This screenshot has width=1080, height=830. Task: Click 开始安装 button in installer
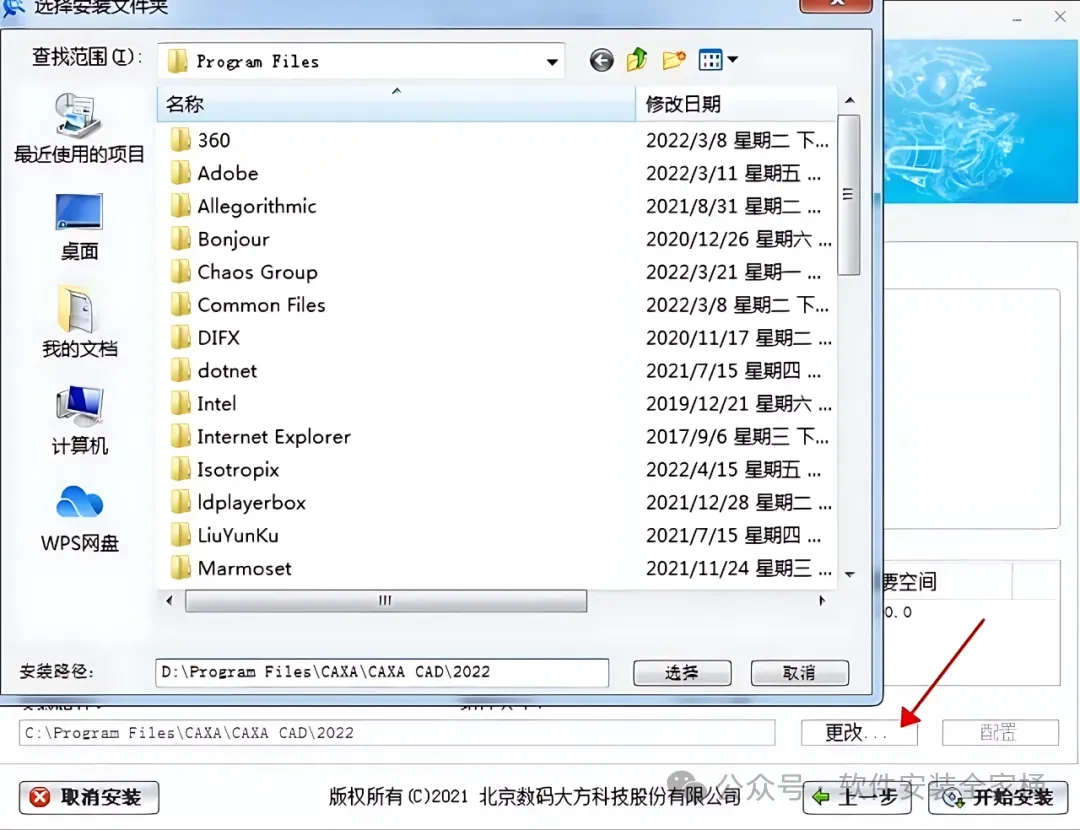[998, 798]
